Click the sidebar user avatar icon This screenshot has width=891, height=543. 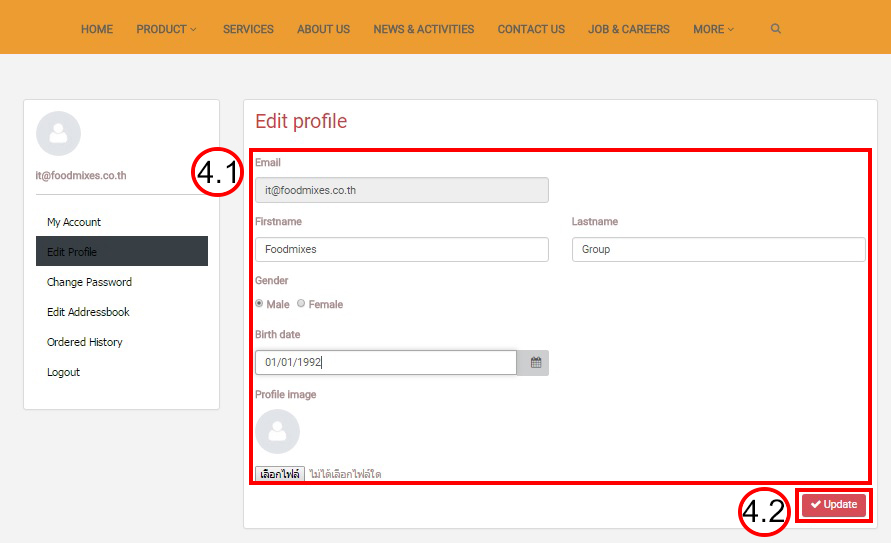(59, 133)
